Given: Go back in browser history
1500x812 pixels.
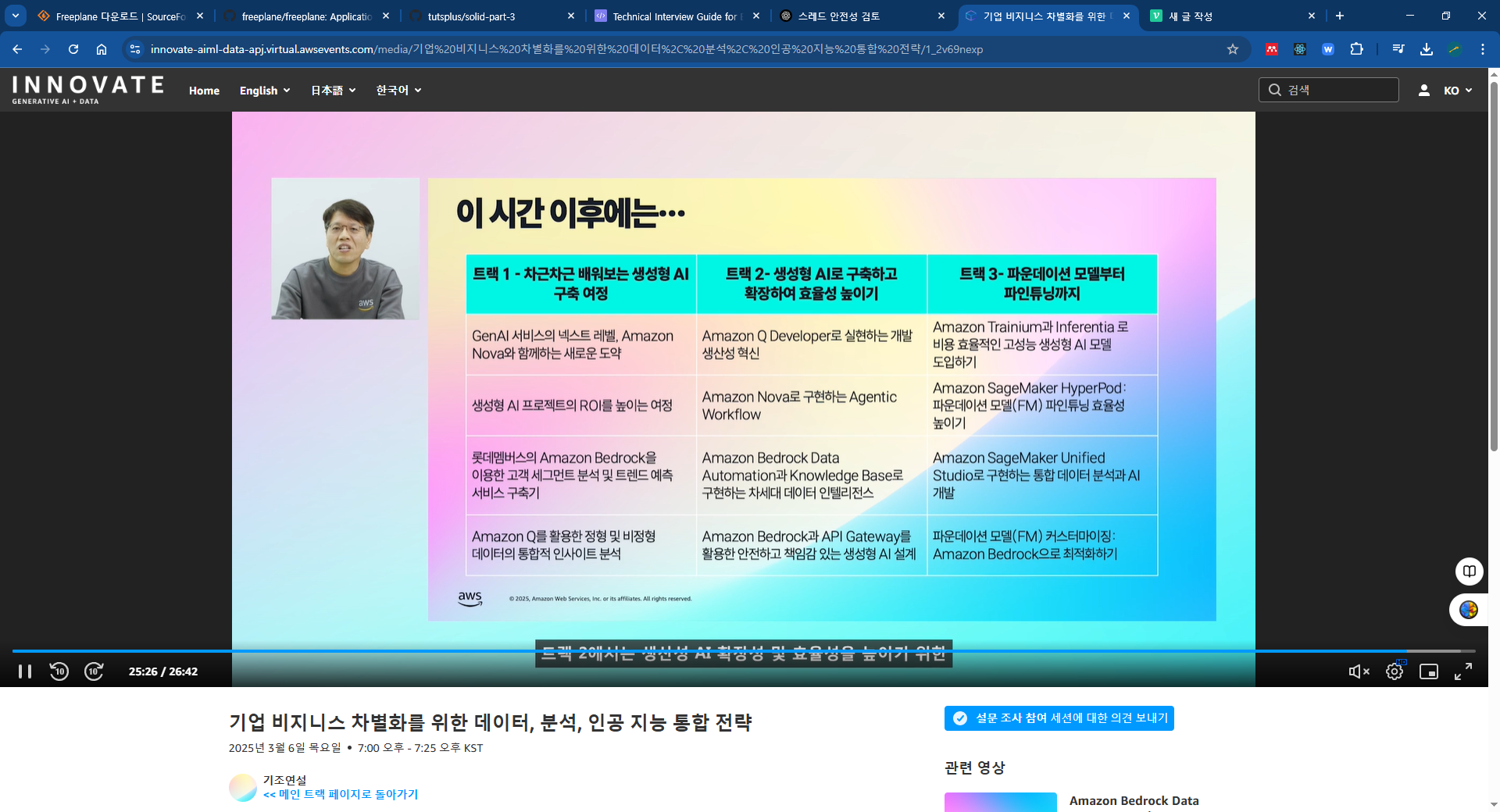Looking at the screenshot, I should pyautogui.click(x=17, y=49).
